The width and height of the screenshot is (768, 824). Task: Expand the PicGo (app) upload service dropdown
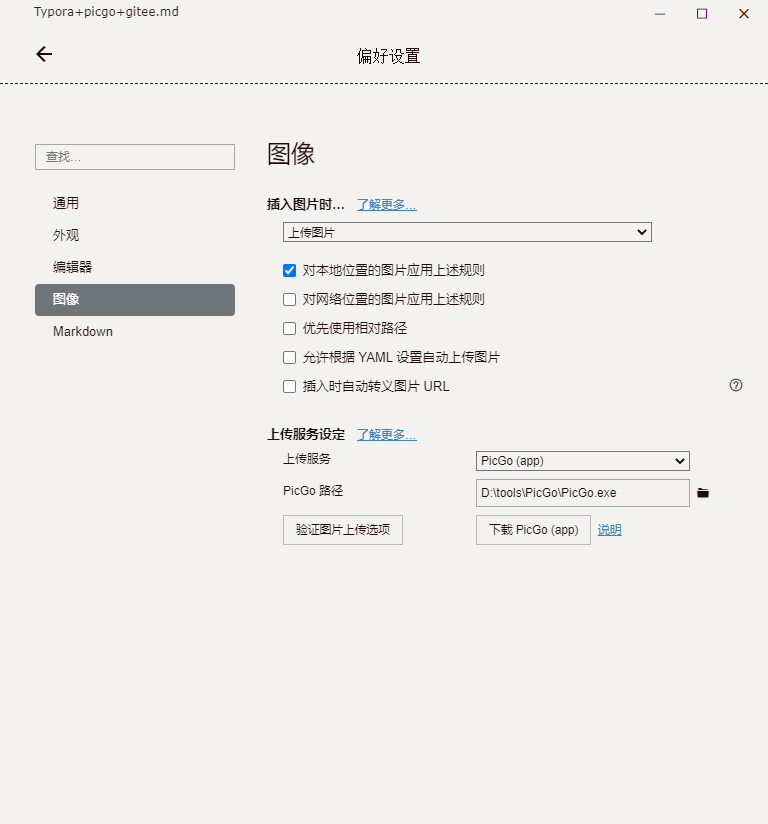[x=582, y=461]
